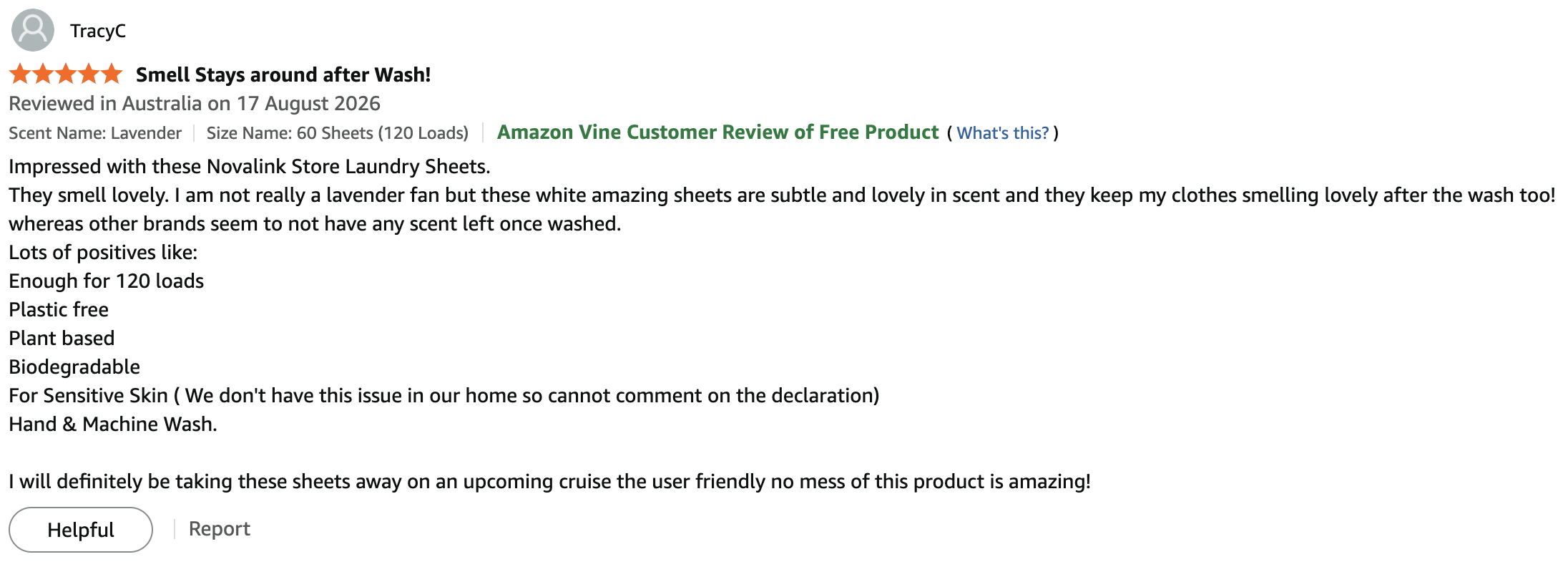Report this review

(220, 529)
